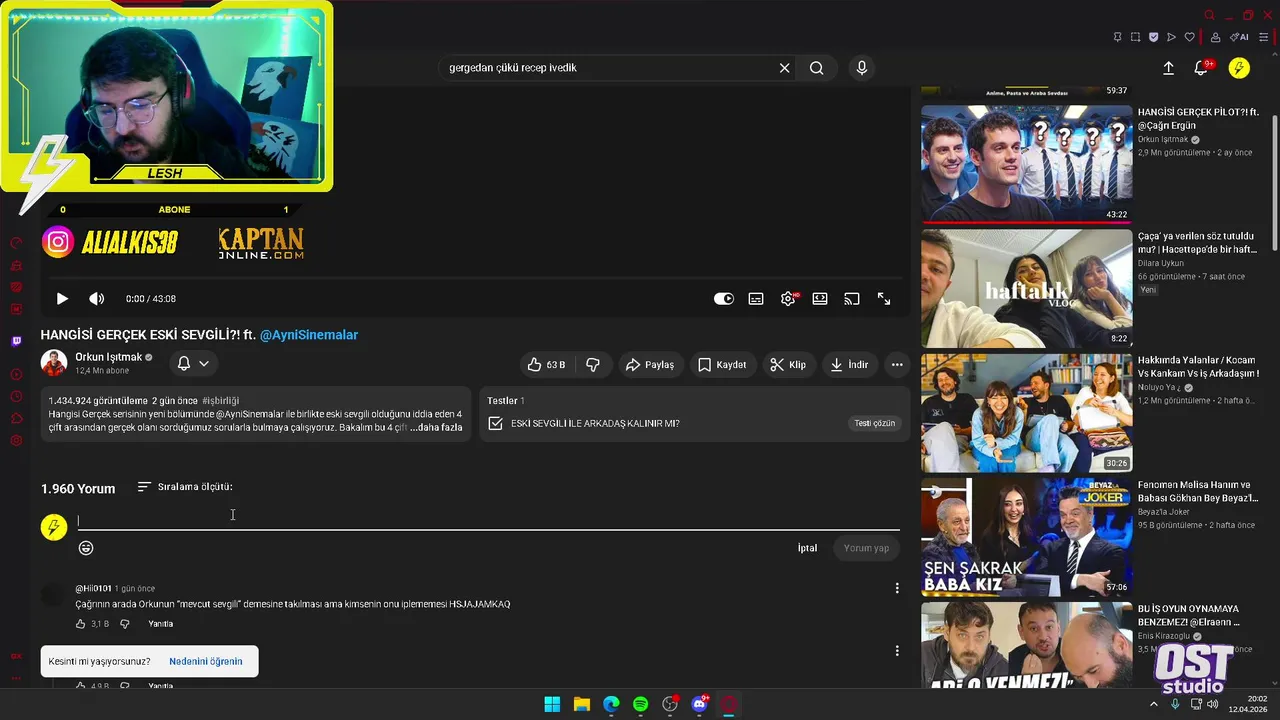1280x720 pixels.
Task: Click the Orkun Işıtmak channel avatar
Action: (x=54, y=363)
